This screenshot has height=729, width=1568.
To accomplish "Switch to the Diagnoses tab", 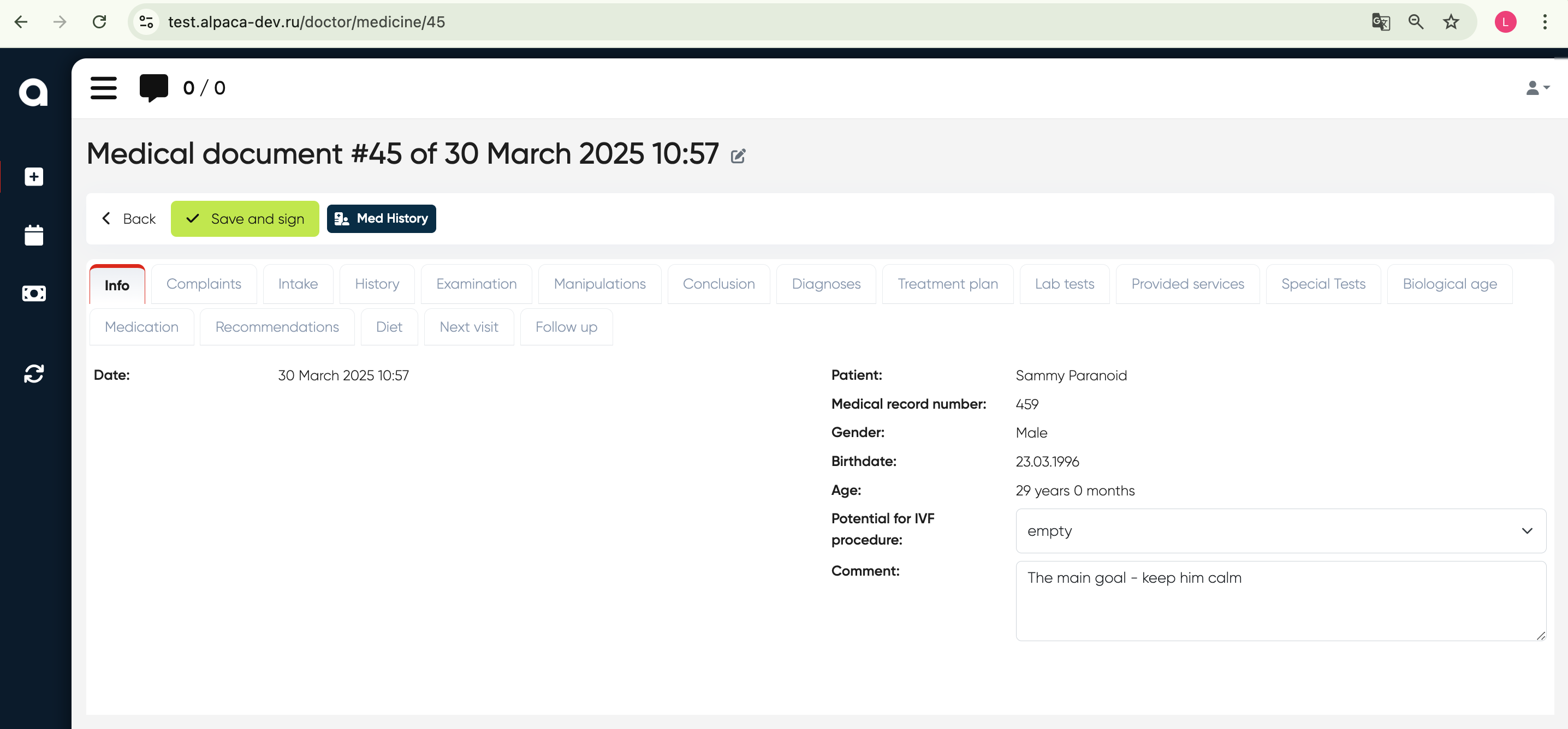I will click(x=826, y=284).
